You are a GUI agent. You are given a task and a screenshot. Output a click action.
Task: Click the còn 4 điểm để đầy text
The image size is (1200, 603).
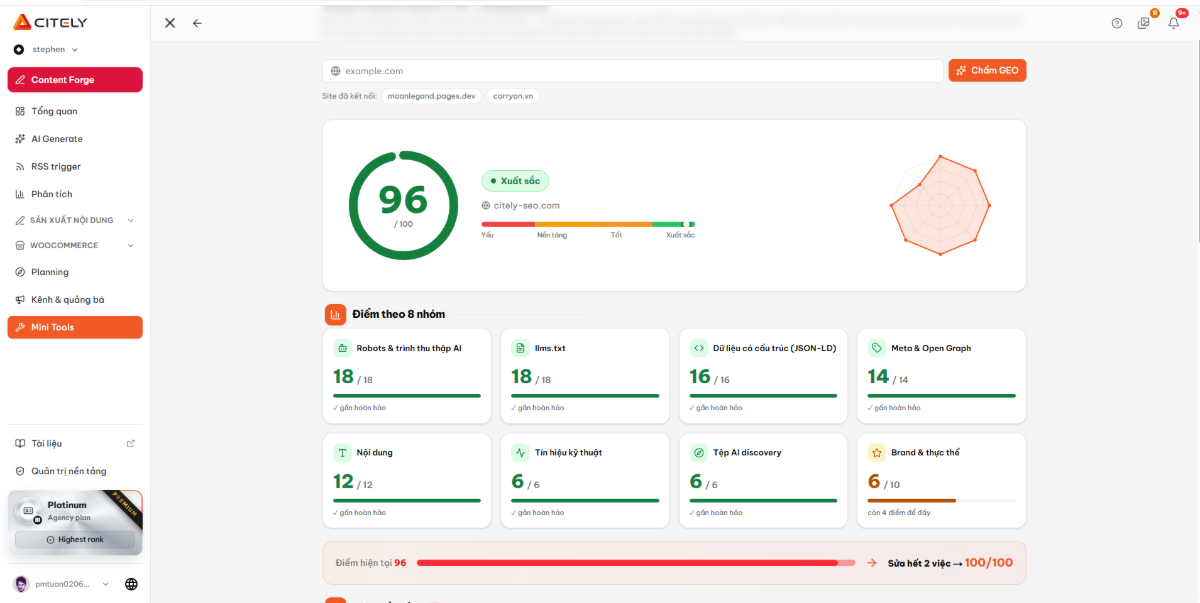coord(899,512)
